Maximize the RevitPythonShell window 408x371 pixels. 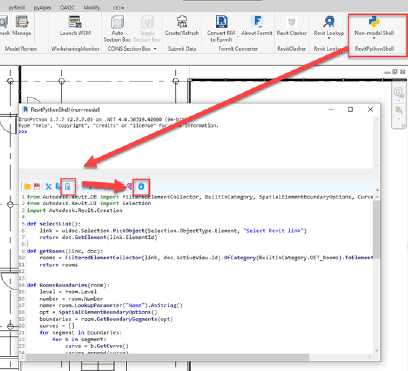(x=350, y=109)
